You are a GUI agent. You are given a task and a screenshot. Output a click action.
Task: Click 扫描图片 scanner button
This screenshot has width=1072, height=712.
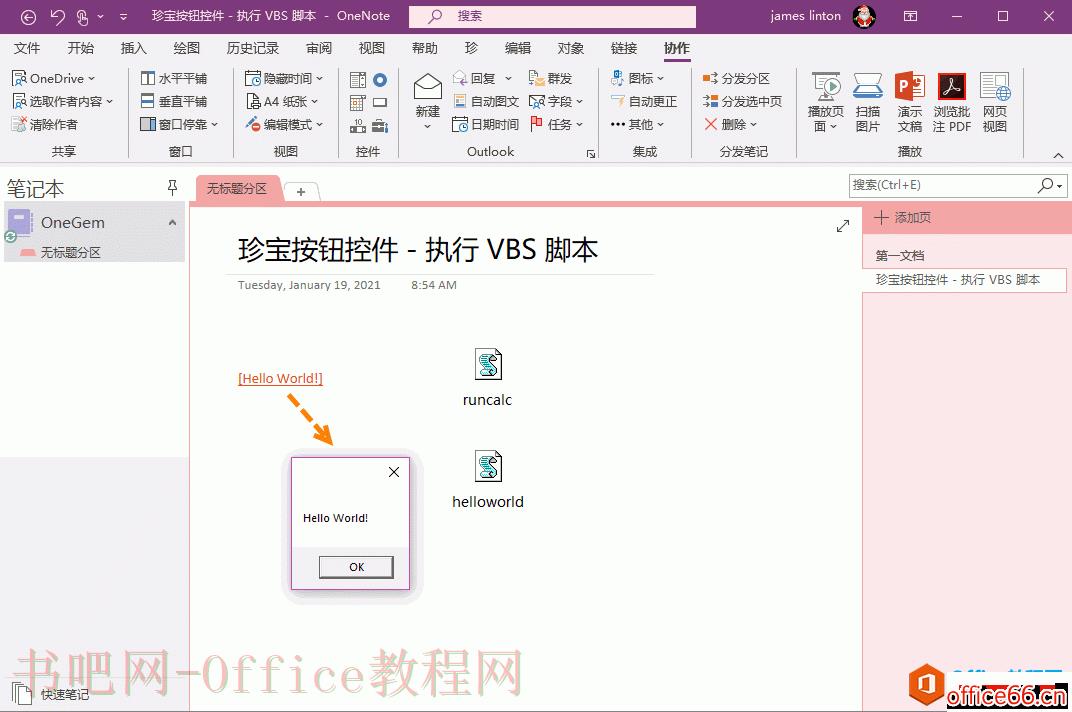(x=868, y=102)
